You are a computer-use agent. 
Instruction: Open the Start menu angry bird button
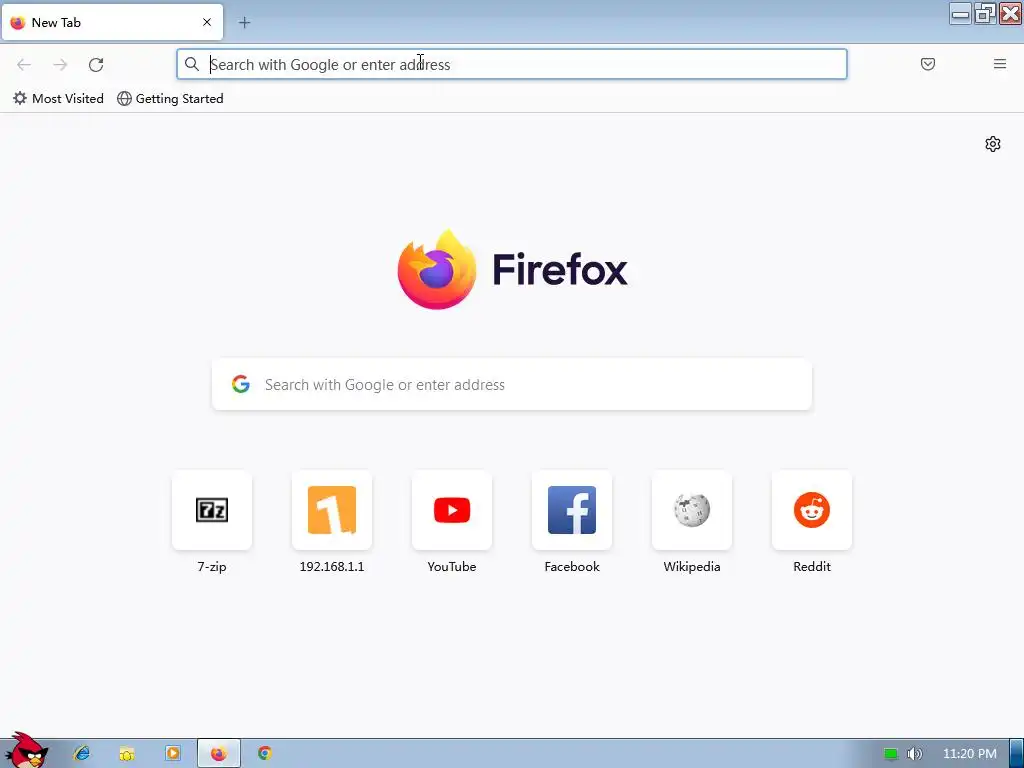tap(25, 751)
